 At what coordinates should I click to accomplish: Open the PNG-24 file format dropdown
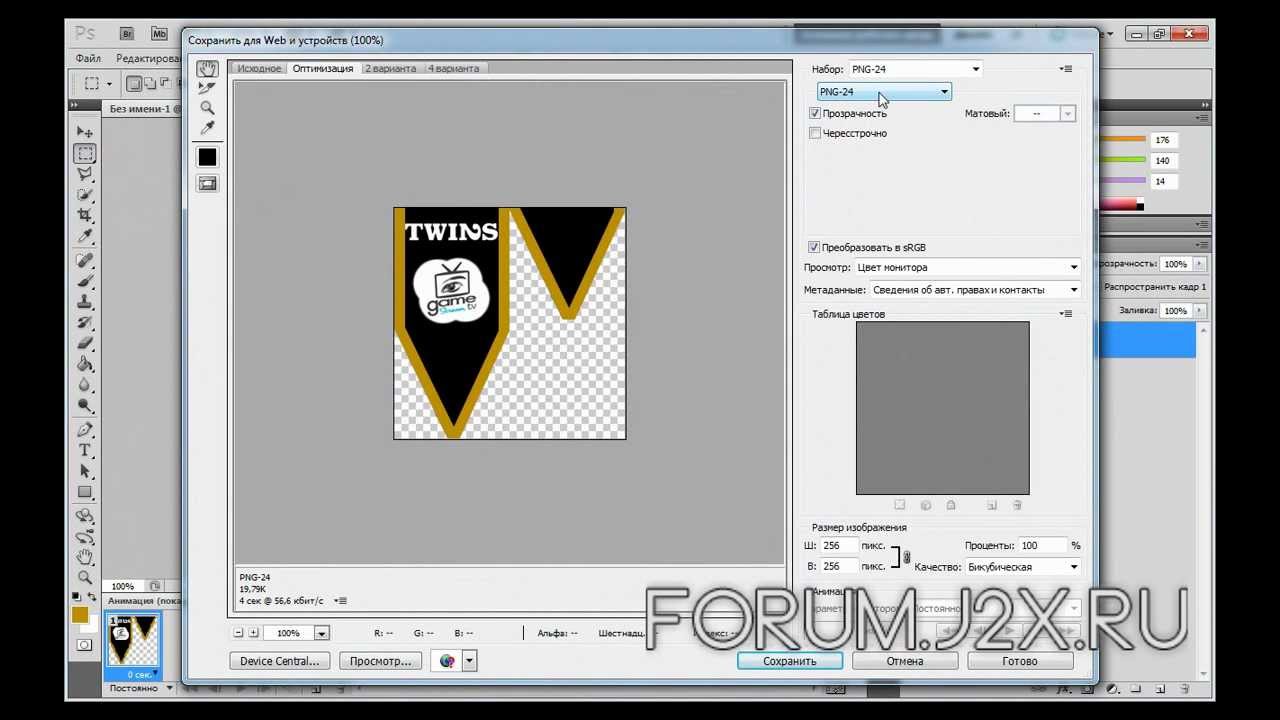884,92
